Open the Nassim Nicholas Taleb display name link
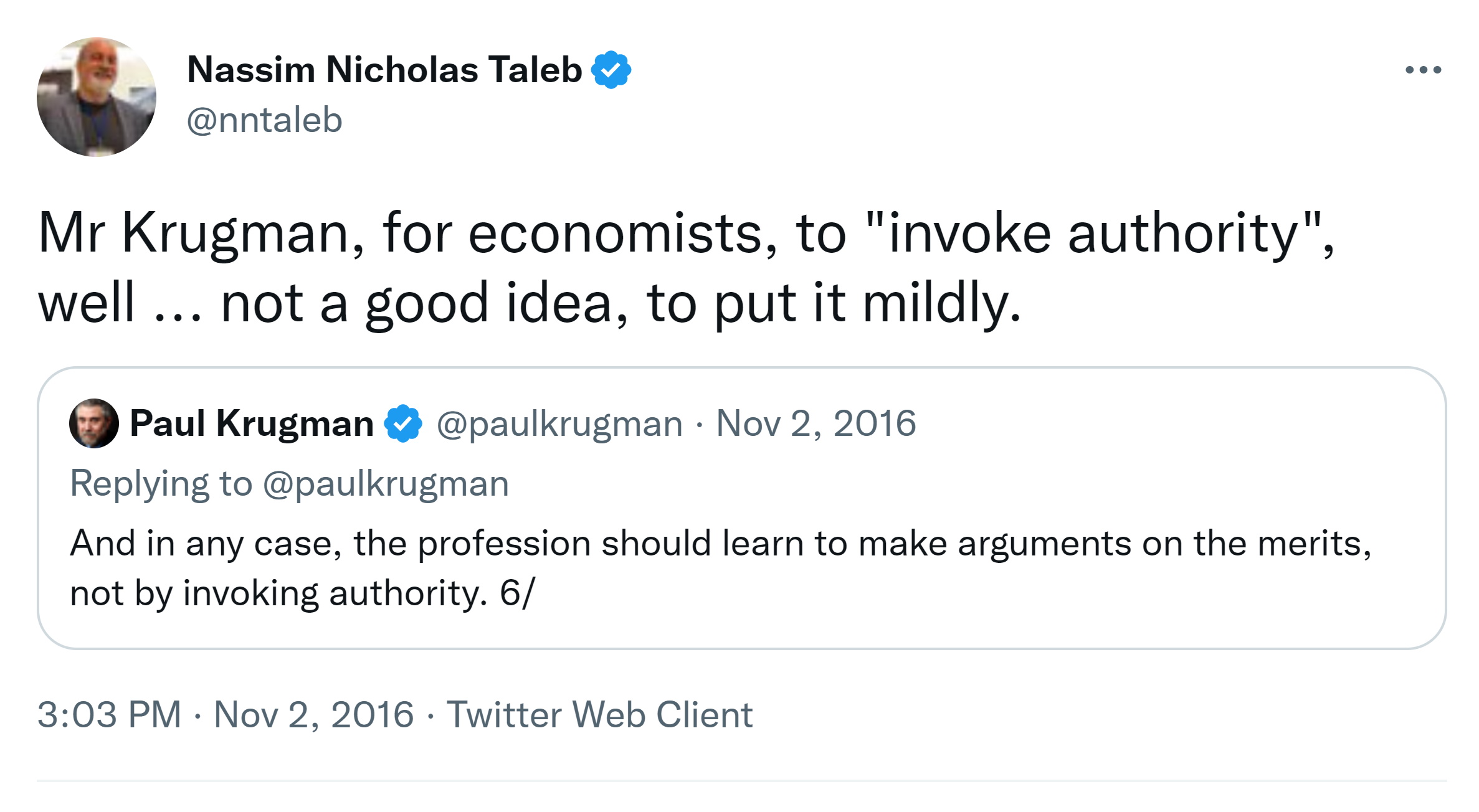The image size is (1479, 812). pos(384,69)
